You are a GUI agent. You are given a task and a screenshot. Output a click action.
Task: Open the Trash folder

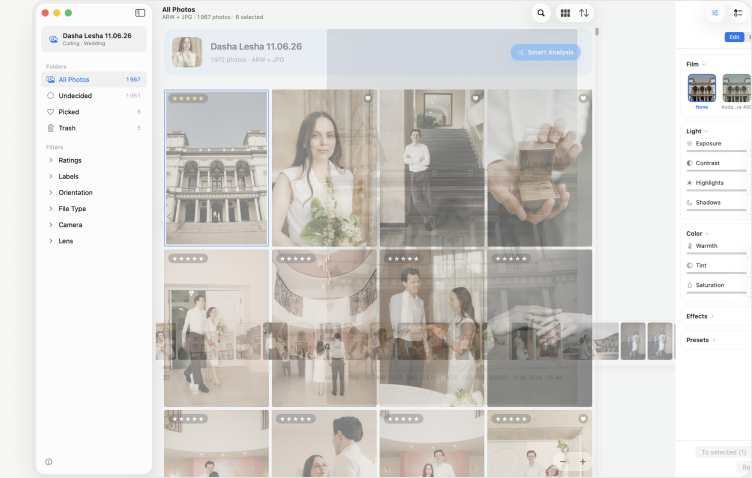pyautogui.click(x=94, y=128)
